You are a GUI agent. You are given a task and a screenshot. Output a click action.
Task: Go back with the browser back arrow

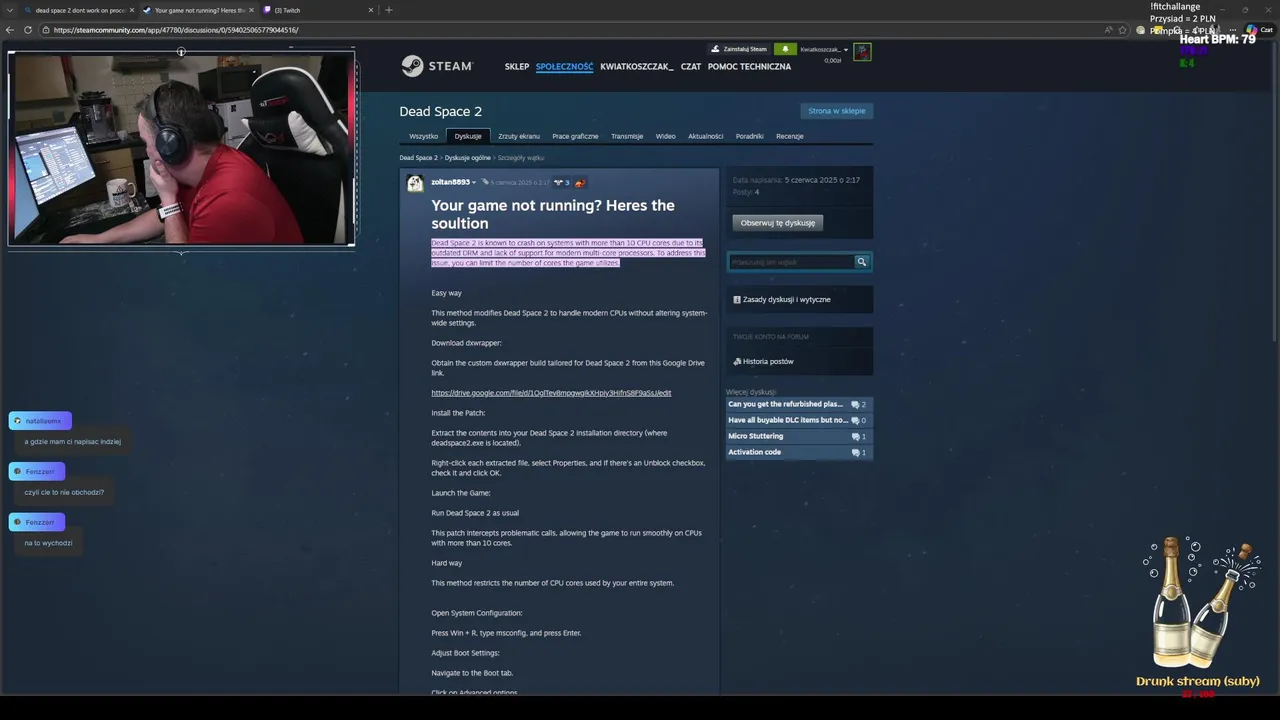tap(10, 30)
